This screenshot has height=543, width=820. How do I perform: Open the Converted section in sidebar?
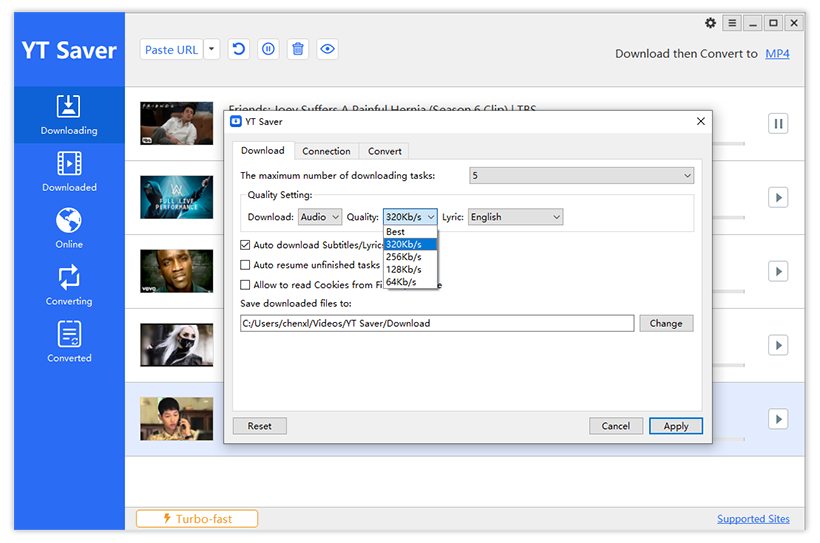[69, 343]
